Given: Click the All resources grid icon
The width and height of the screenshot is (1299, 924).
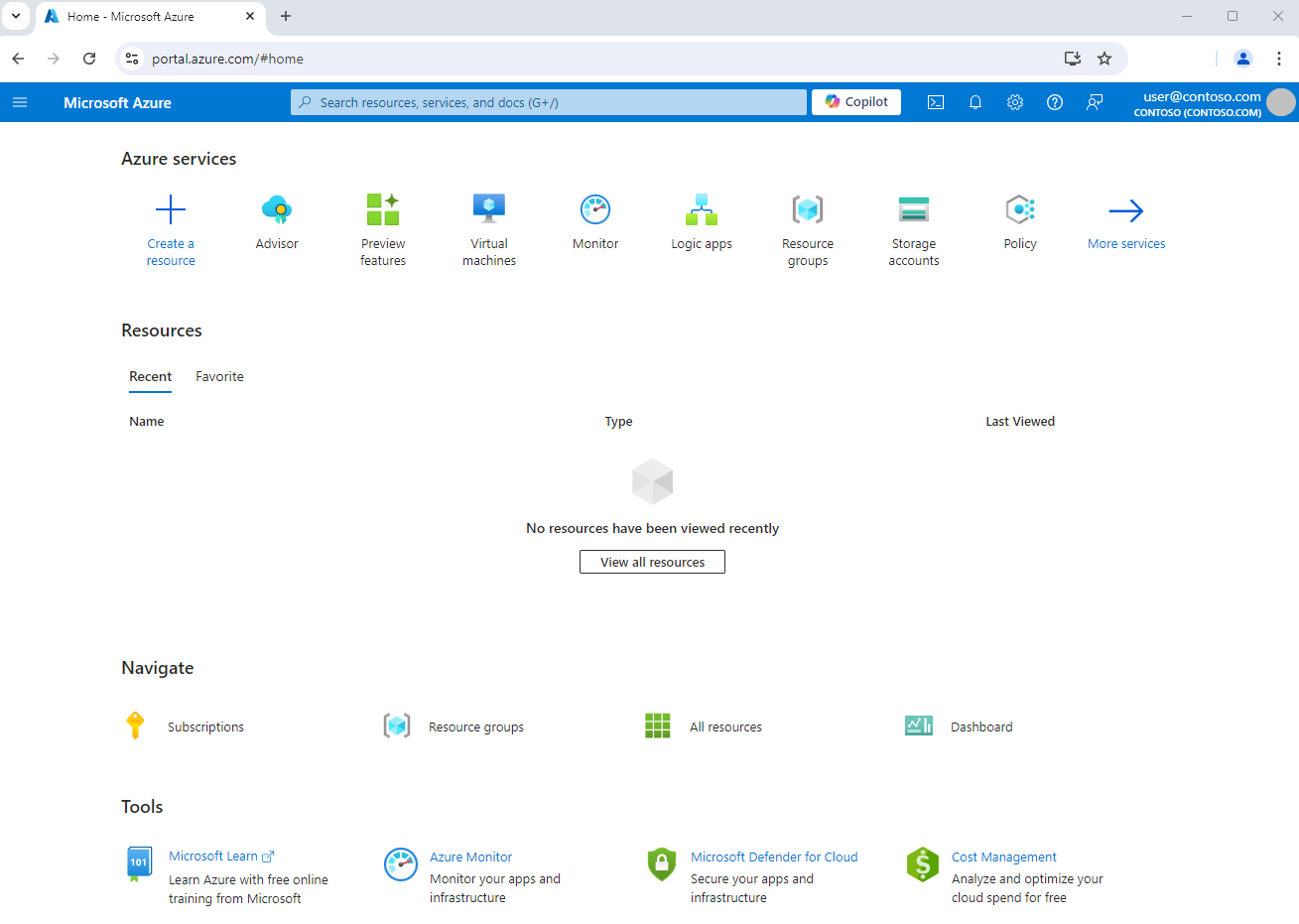Looking at the screenshot, I should [x=658, y=726].
